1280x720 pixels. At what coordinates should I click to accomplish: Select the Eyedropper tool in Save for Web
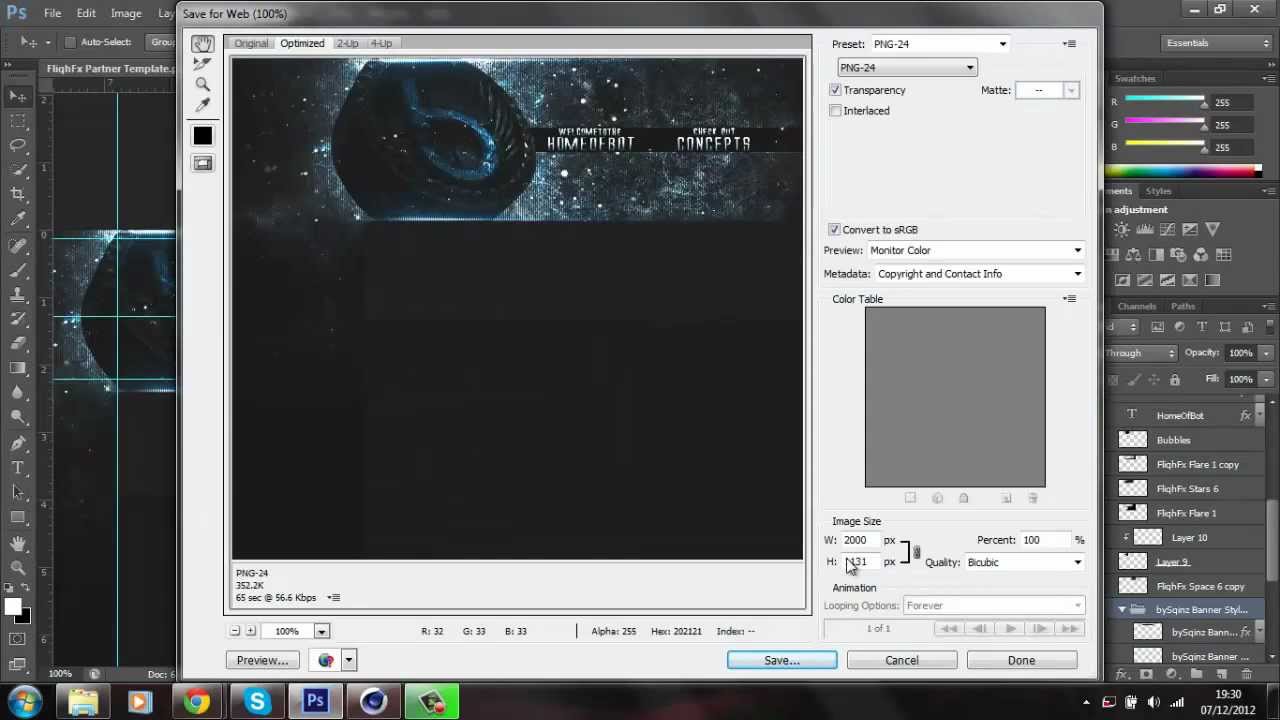tap(203, 106)
